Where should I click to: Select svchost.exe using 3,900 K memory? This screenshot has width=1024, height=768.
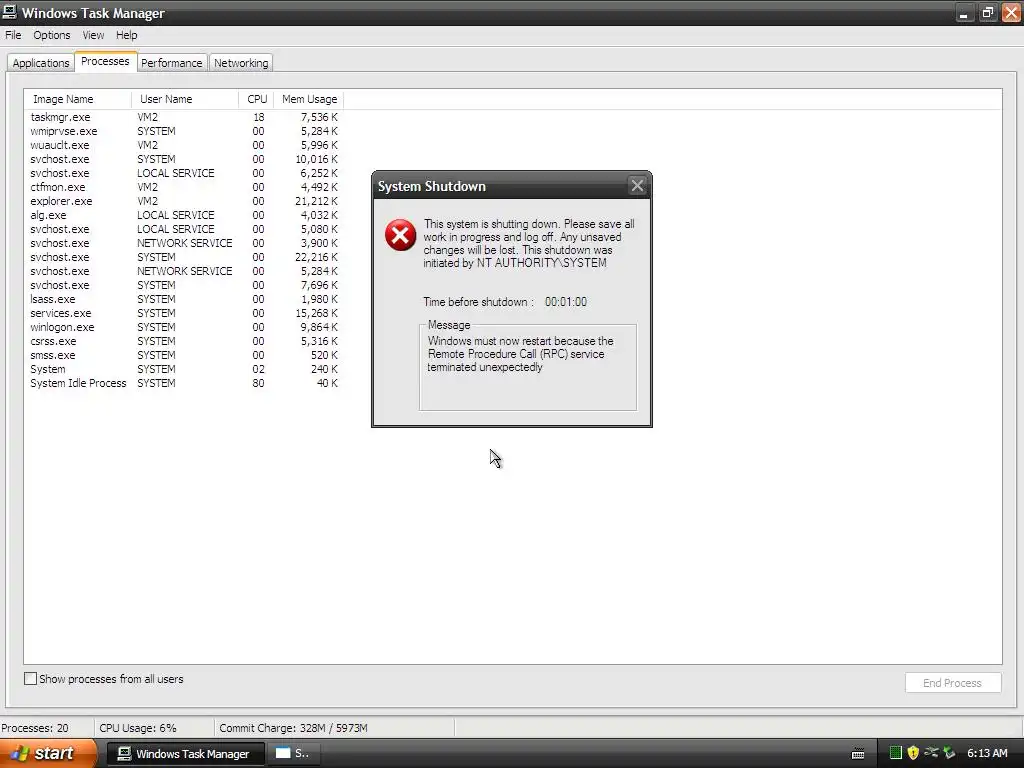[x=184, y=243]
